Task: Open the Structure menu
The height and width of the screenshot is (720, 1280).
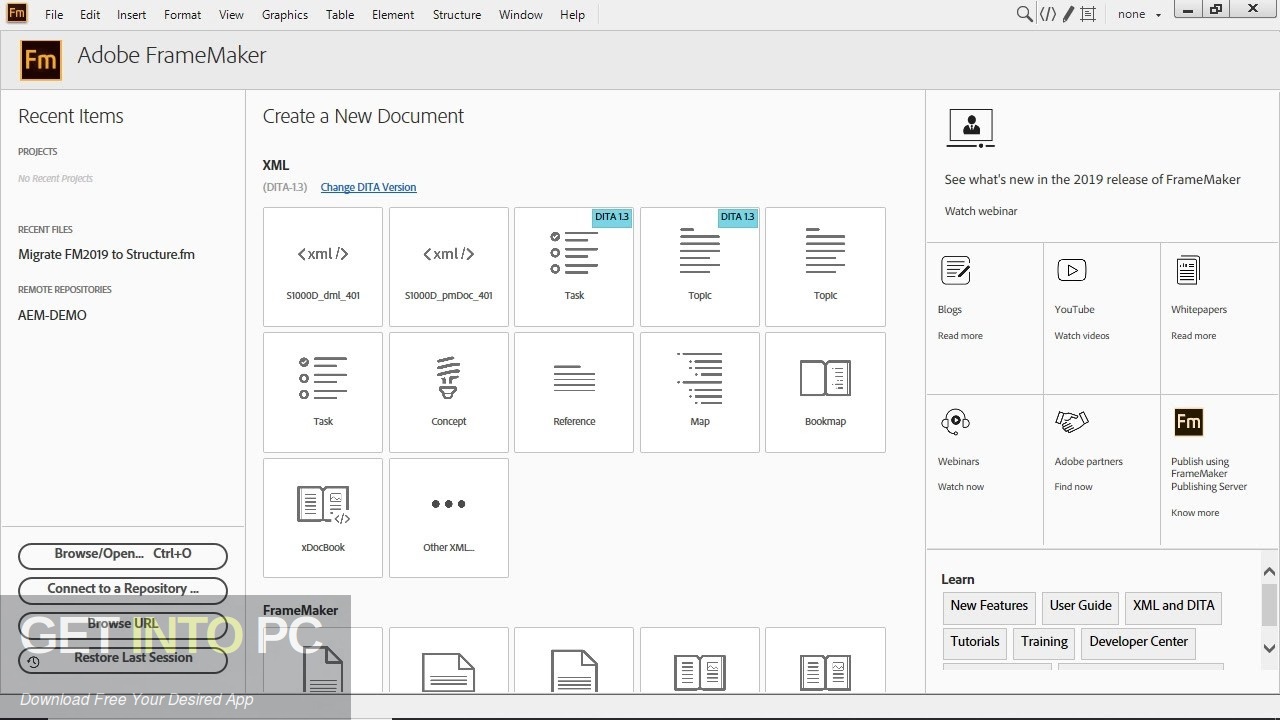Action: click(x=457, y=15)
